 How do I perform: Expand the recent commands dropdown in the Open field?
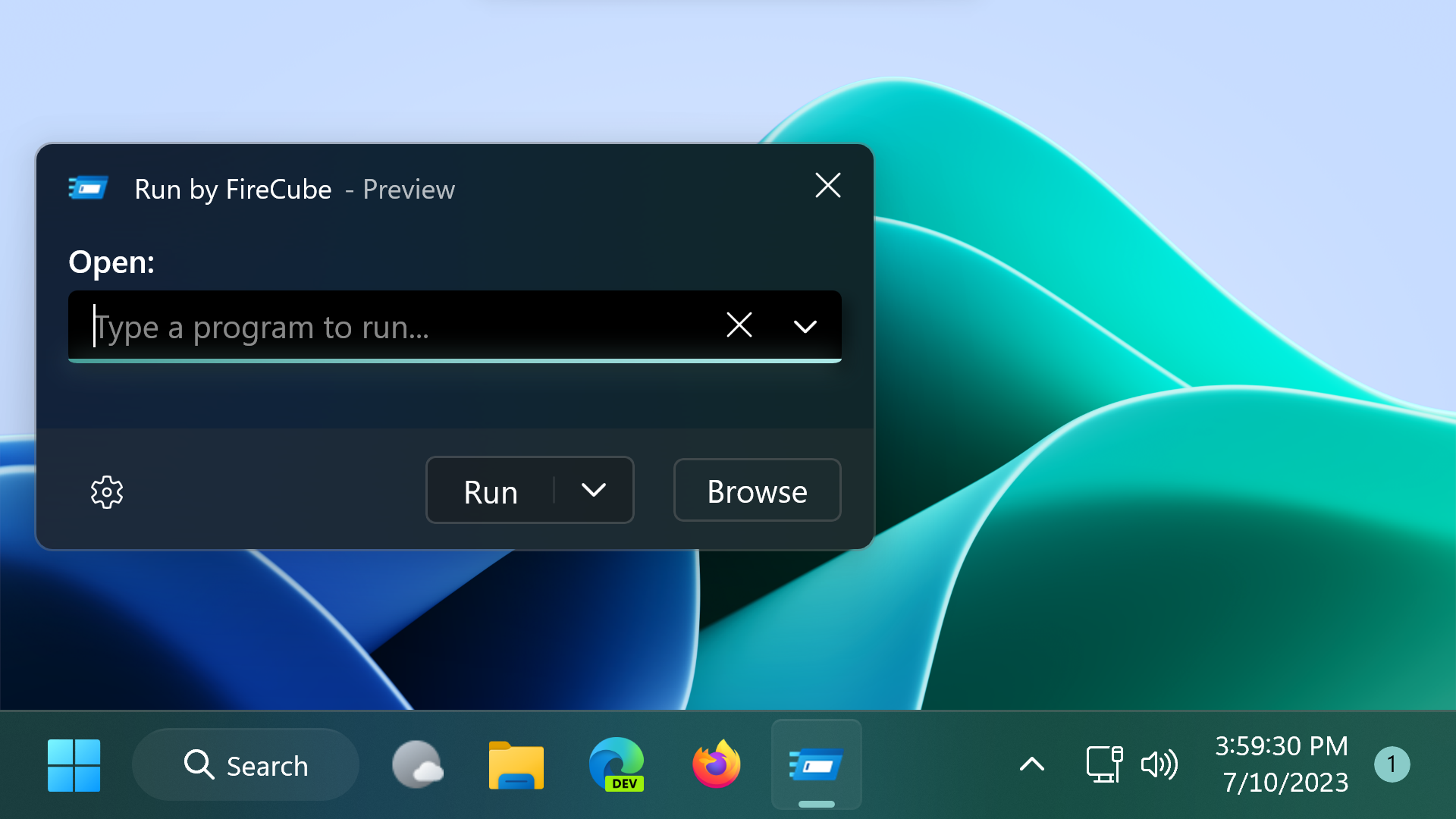805,325
